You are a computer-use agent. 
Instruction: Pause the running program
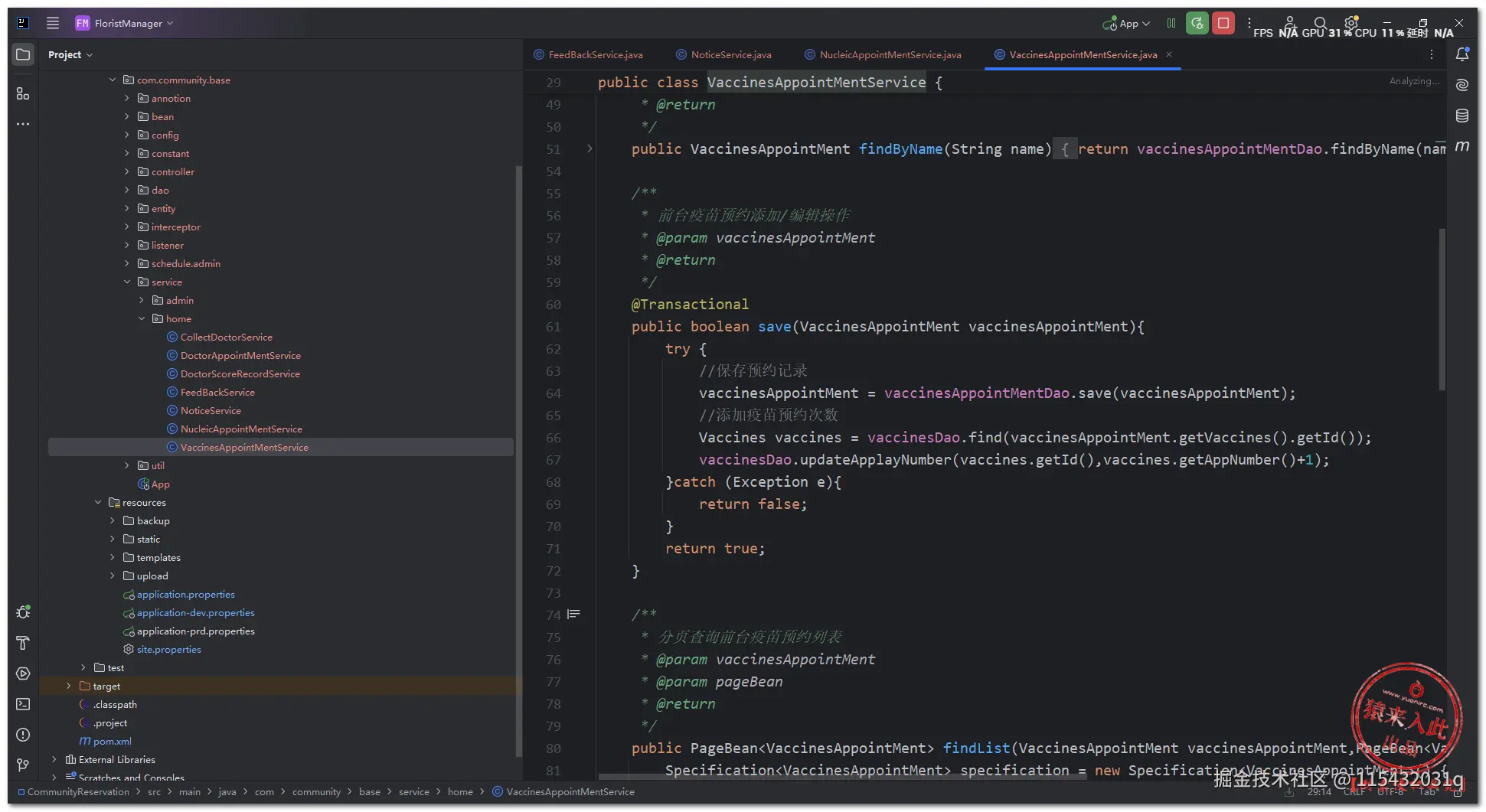(x=1171, y=23)
